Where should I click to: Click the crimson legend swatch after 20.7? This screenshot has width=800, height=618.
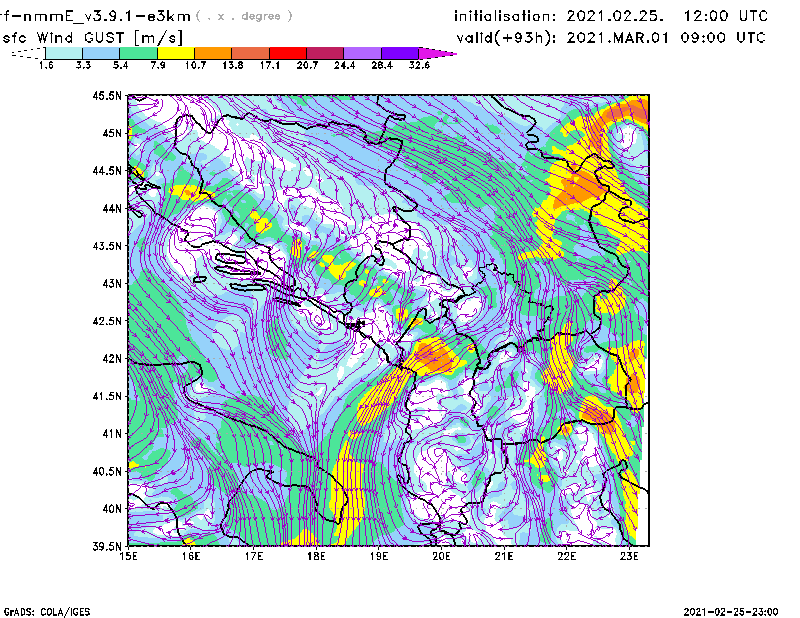click(325, 53)
